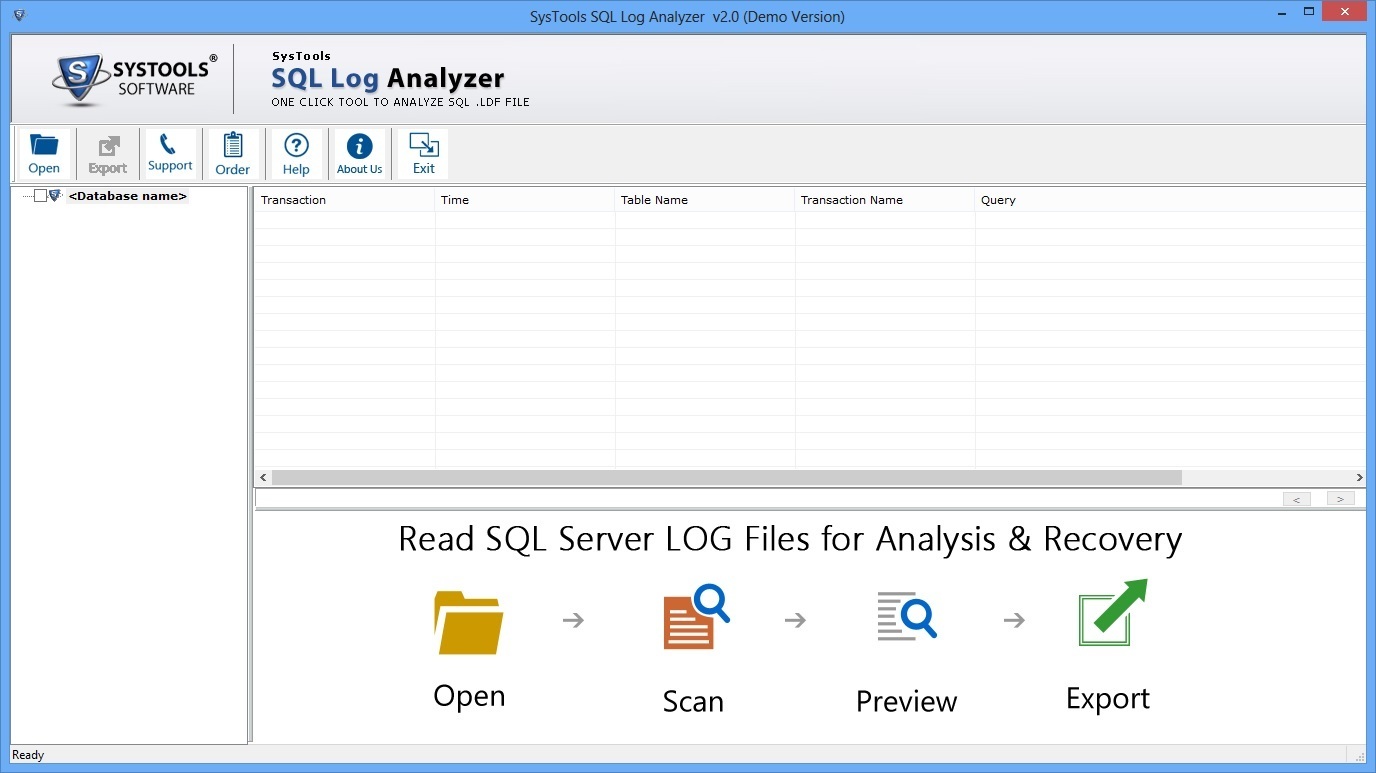Click the database shield icon in tree

tap(55, 196)
